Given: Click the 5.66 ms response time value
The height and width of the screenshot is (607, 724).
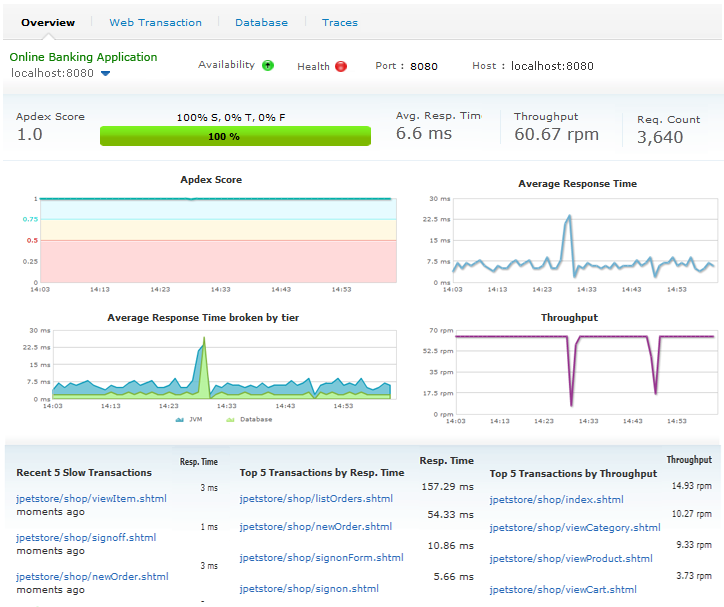Looking at the screenshot, I should click(x=453, y=577).
